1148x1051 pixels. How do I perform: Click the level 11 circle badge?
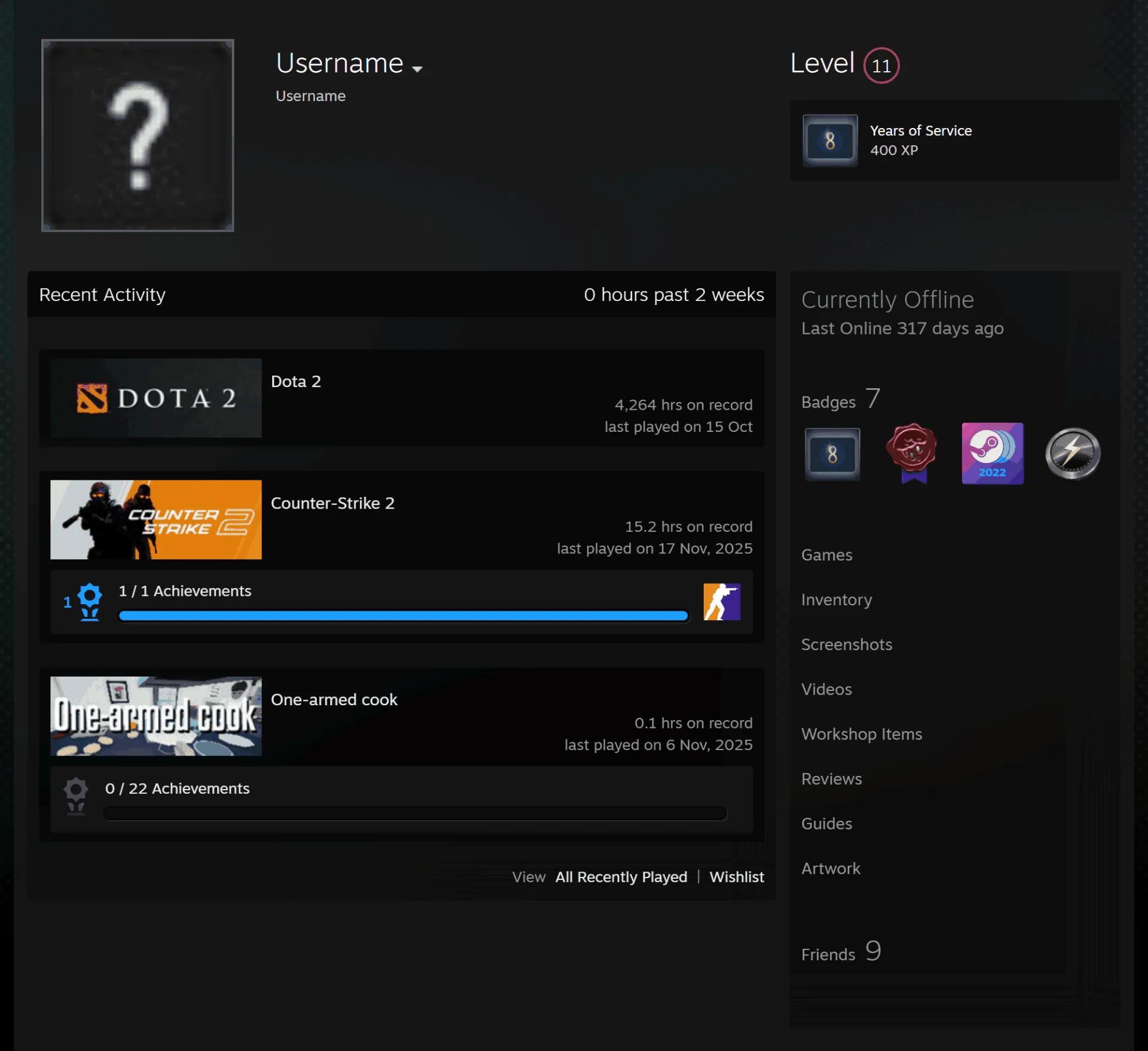click(881, 65)
